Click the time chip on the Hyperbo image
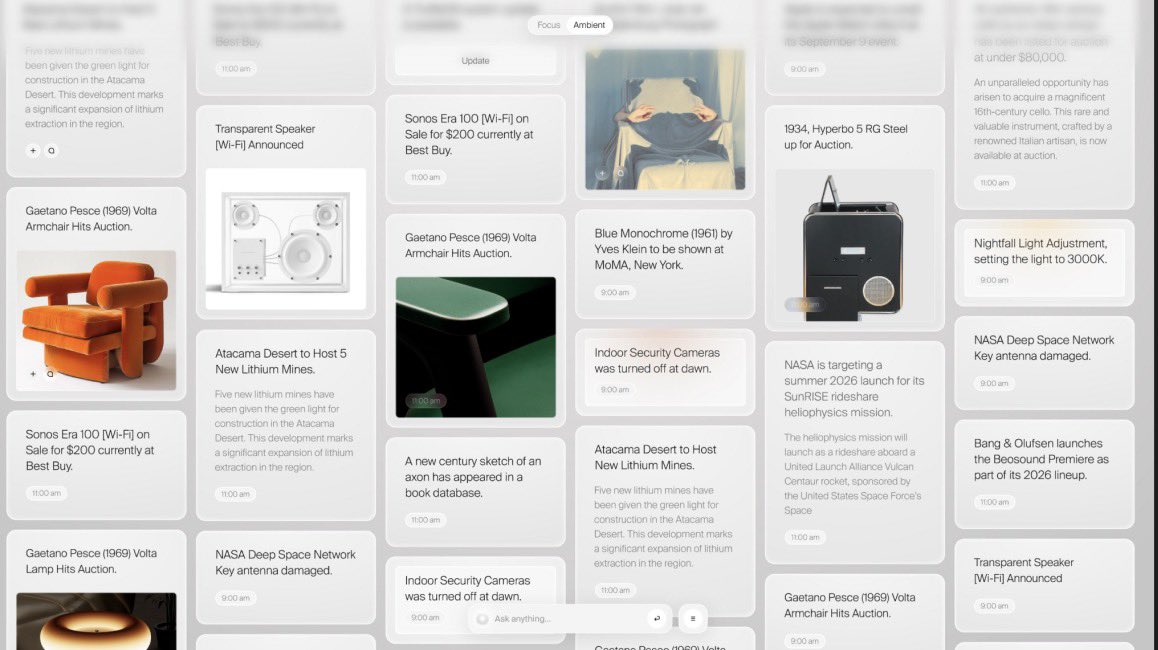Image resolution: width=1158 pixels, height=650 pixels. click(x=805, y=304)
